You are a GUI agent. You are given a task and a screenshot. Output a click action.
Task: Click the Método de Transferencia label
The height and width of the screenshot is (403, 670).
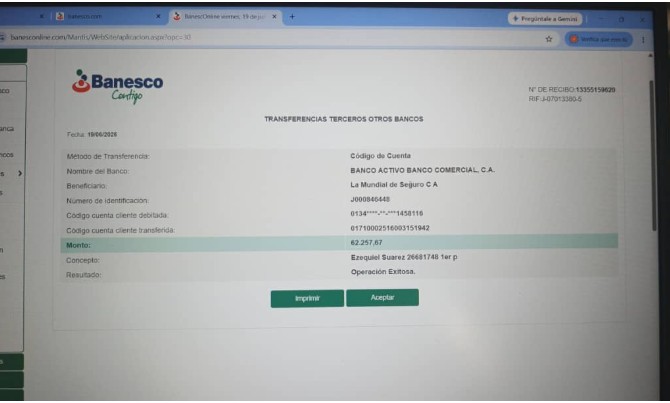pyautogui.click(x=108, y=156)
